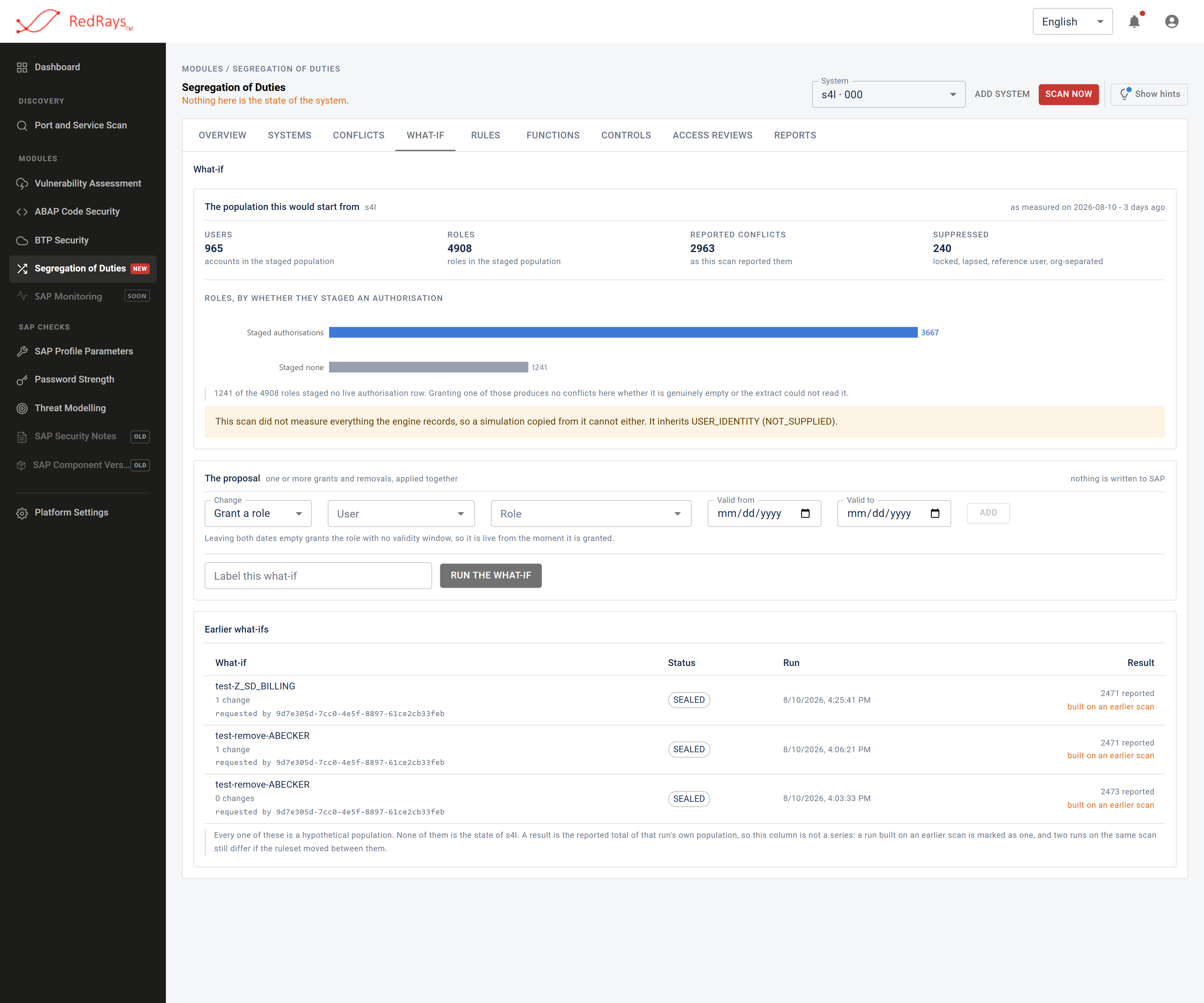Click the ABAP Code Security brackets icon
The image size is (1204, 1003).
(x=22, y=212)
